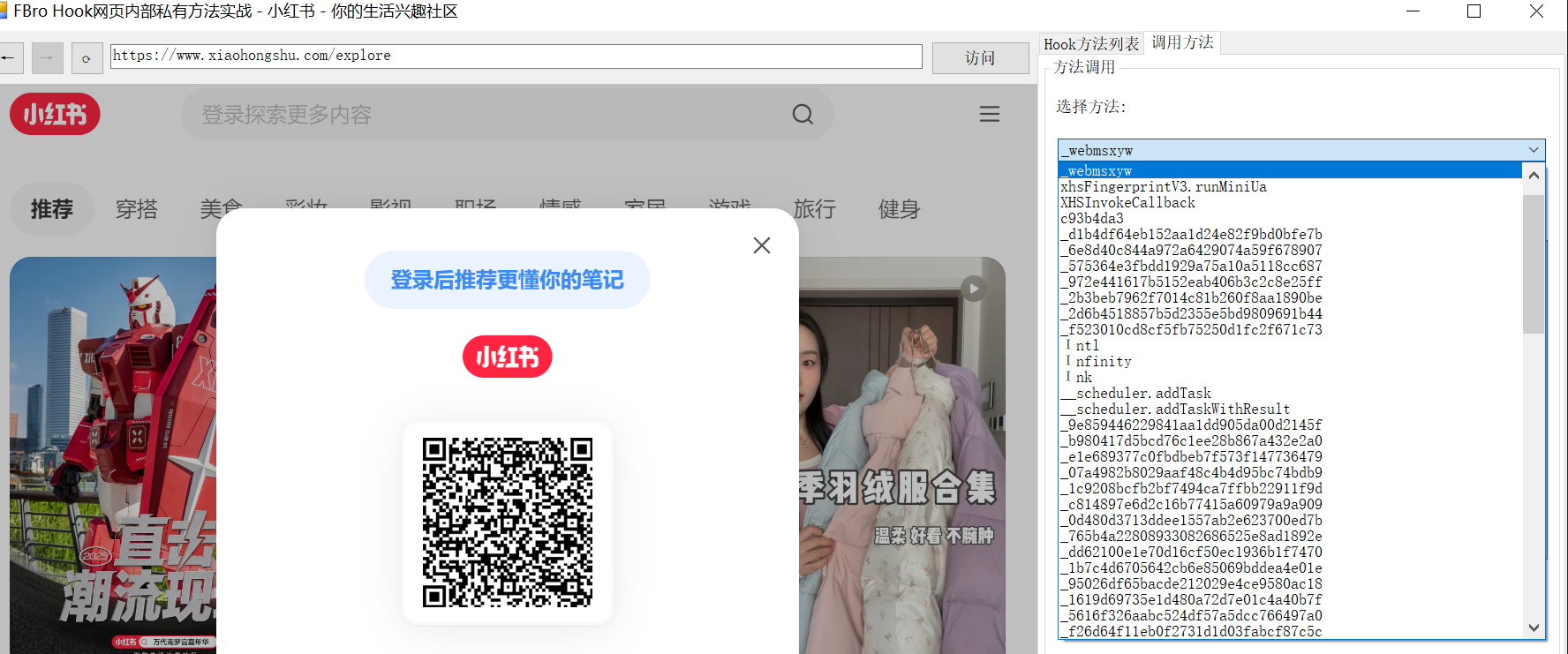The height and width of the screenshot is (654, 1568).
Task: Select method _e1e689377c0fbdbeb7f573f147736479
Action: pos(1291,456)
